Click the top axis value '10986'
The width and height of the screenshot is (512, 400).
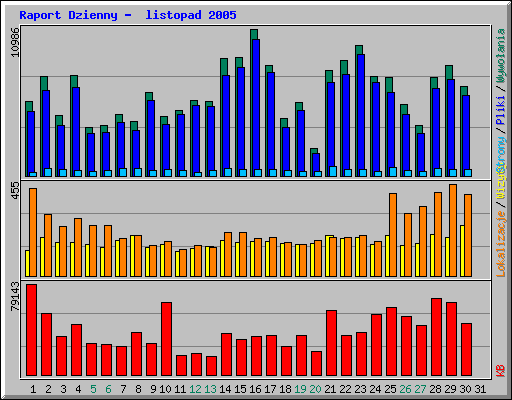(15, 42)
